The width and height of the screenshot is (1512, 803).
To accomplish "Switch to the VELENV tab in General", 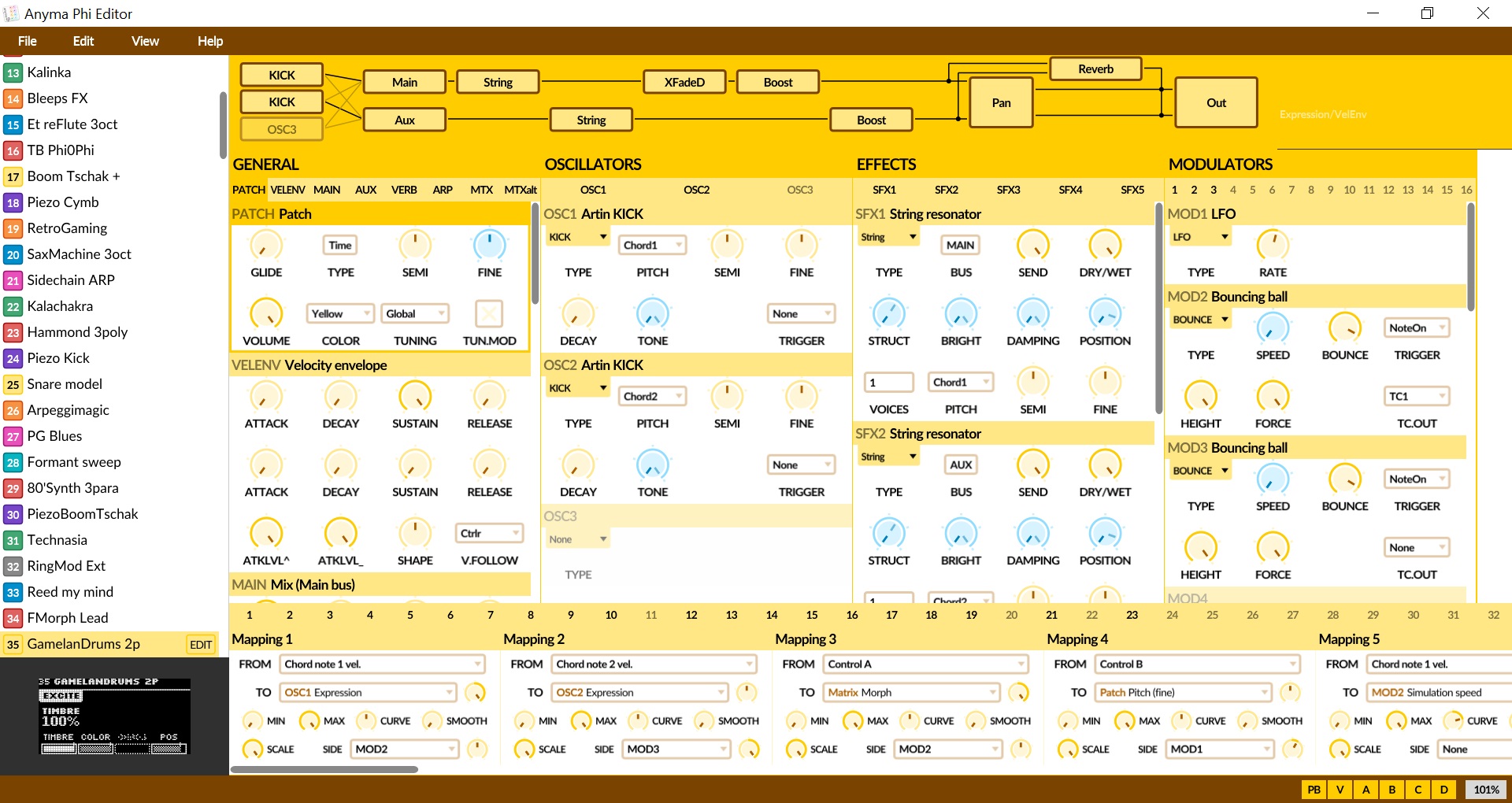I will [x=287, y=190].
